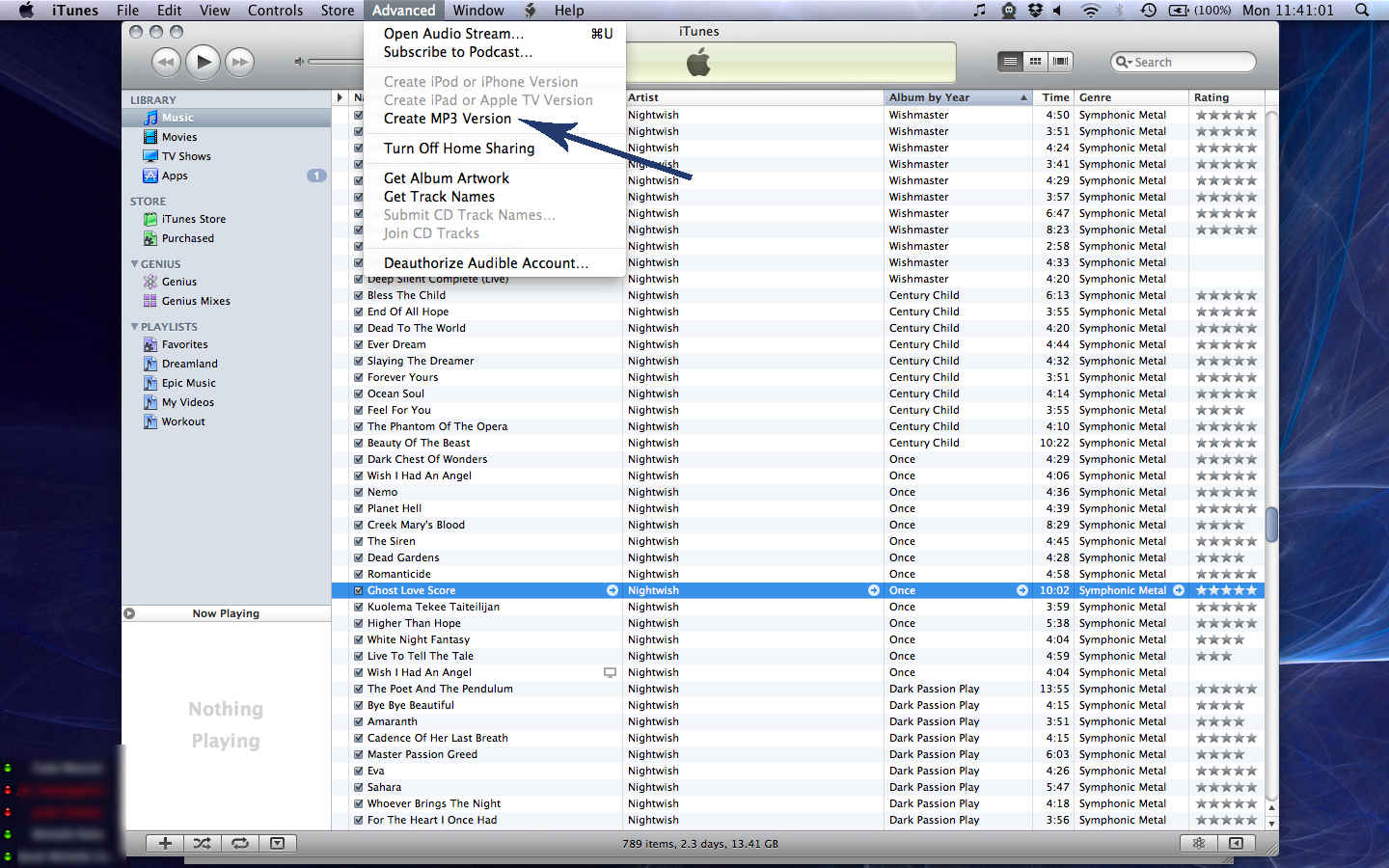Uncheck Bless The Child checkbox
Viewport: 1389px width, 868px height.
(x=359, y=295)
